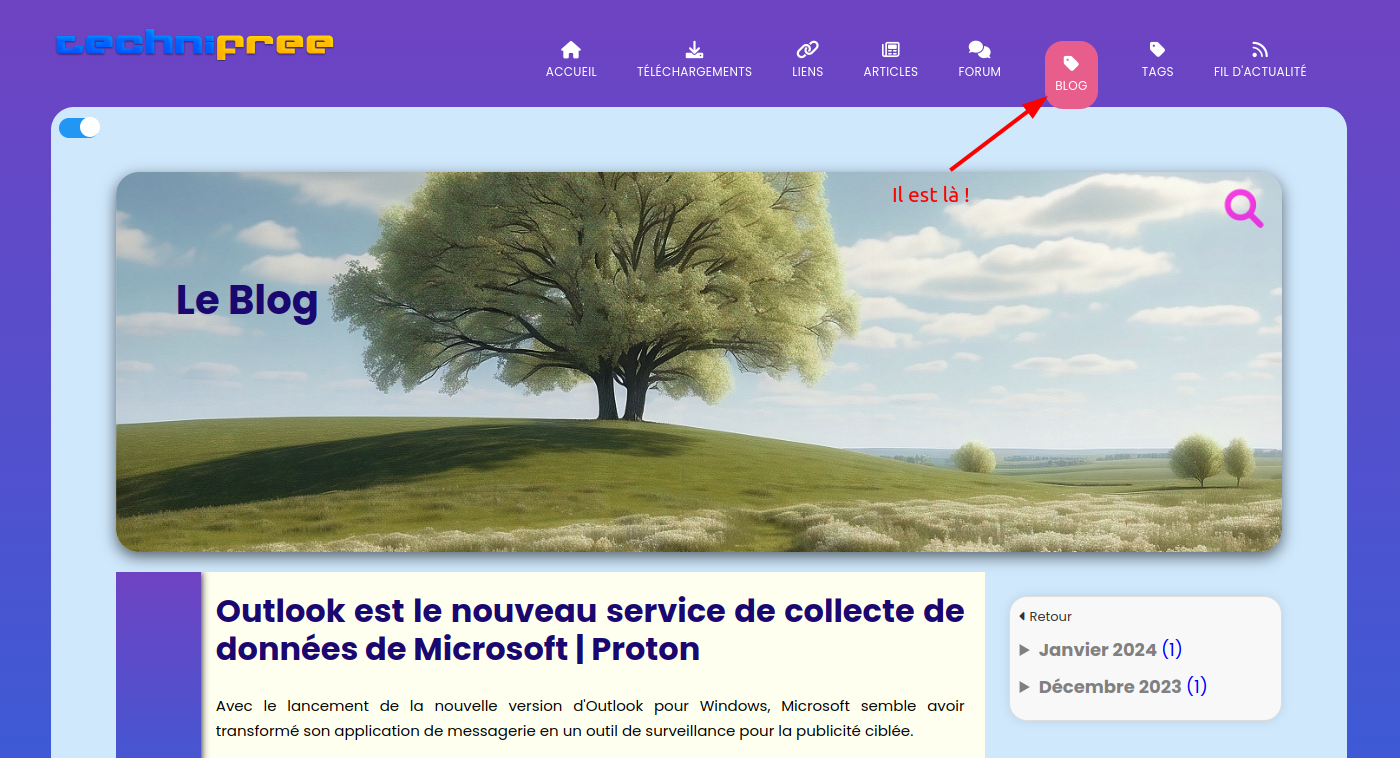Open Téléchargements via the download icon
The height and width of the screenshot is (758, 1400).
[694, 50]
